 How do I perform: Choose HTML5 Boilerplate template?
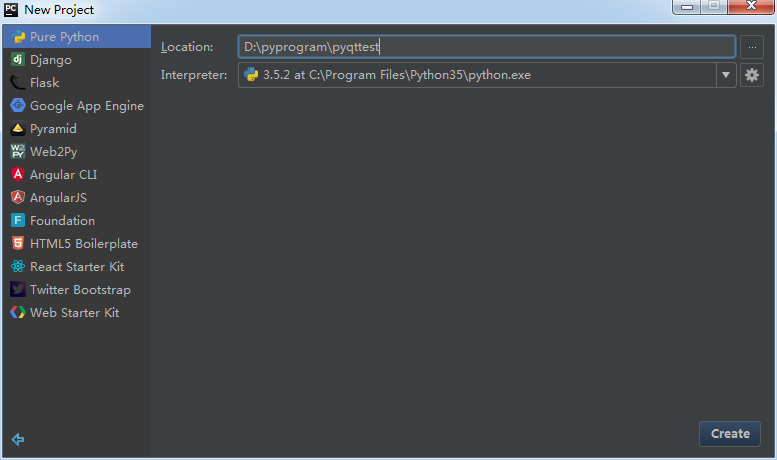pos(77,243)
